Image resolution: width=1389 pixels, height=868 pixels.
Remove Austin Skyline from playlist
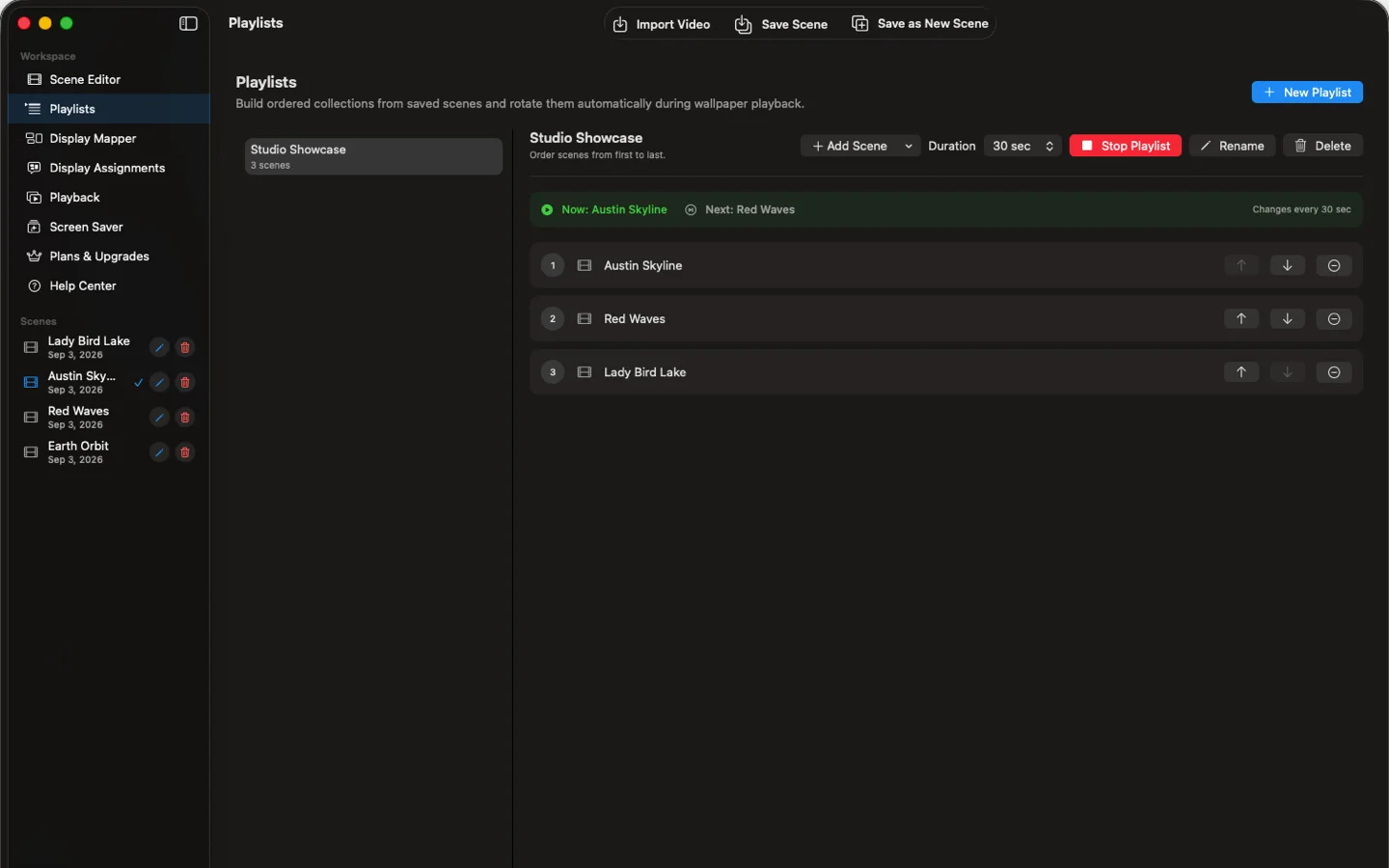(x=1334, y=265)
